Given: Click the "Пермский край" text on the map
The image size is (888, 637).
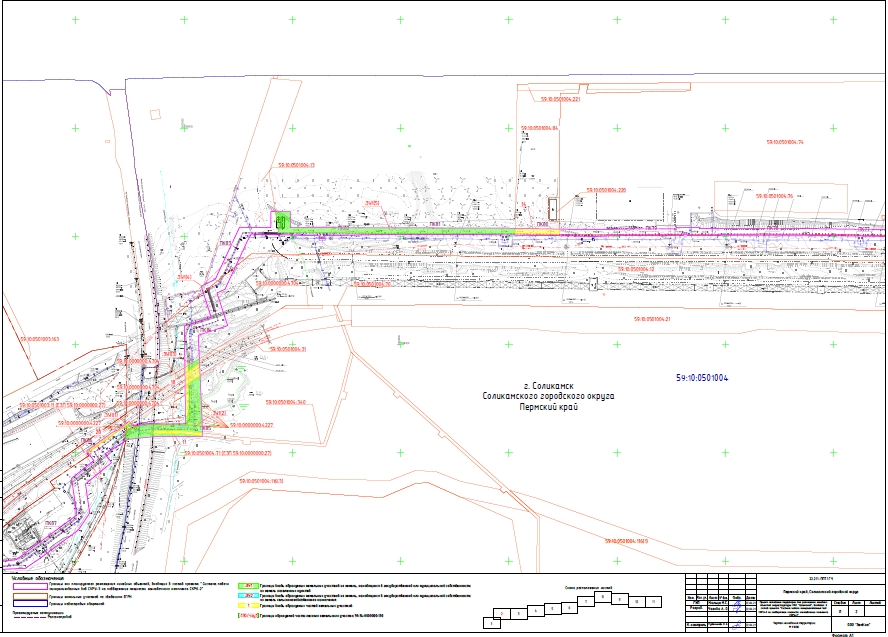Looking at the screenshot, I should [x=549, y=407].
